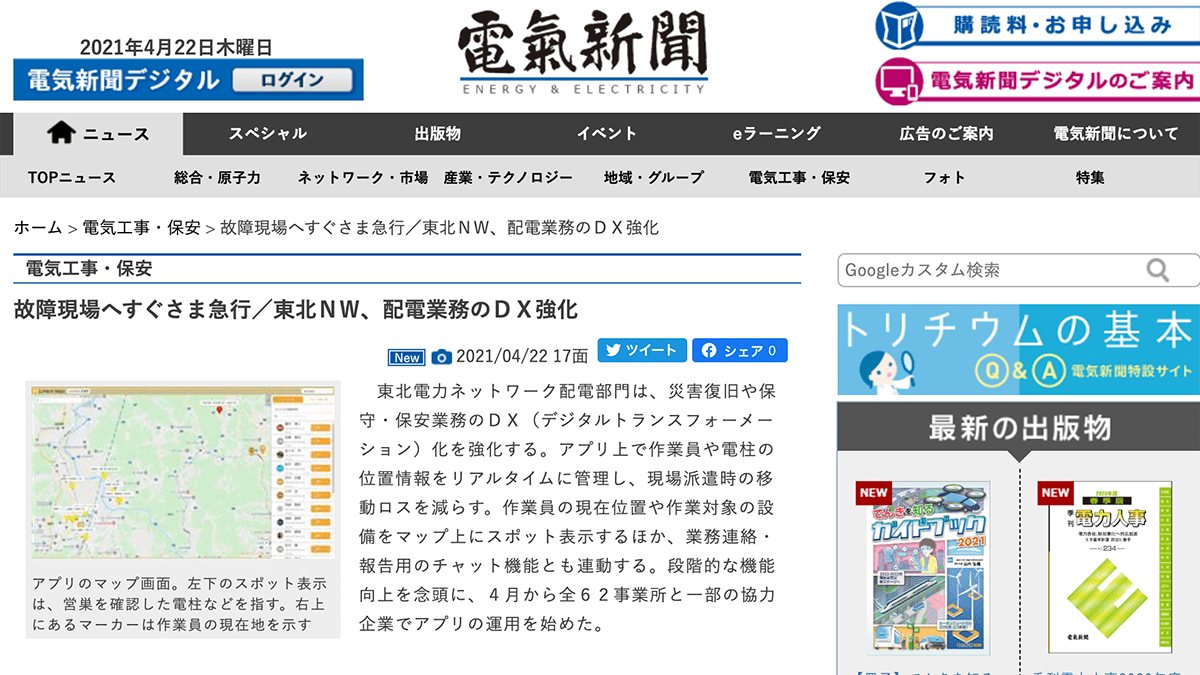The width and height of the screenshot is (1200, 675).
Task: Click the search magnifier icon
Action: coord(1158,270)
